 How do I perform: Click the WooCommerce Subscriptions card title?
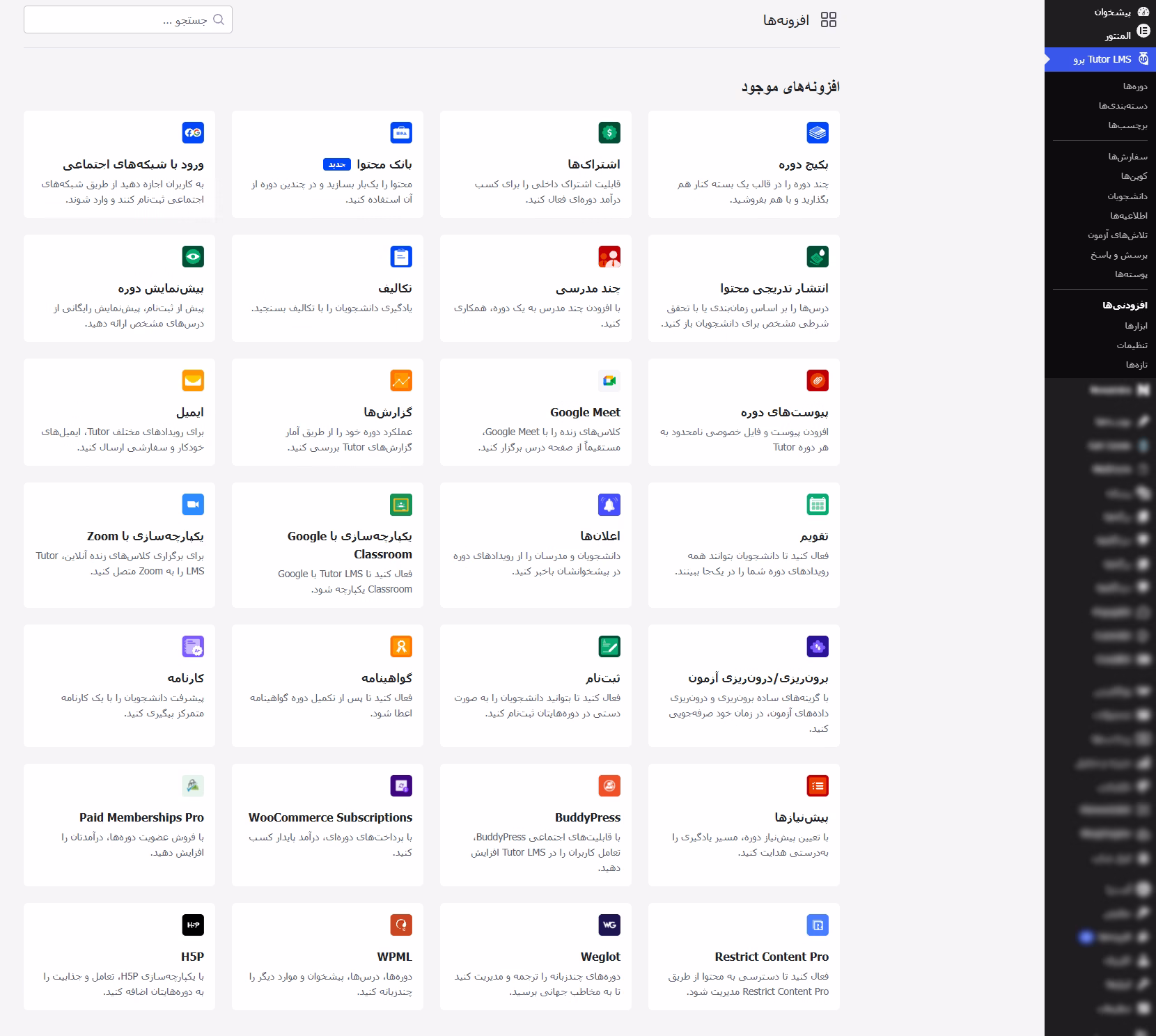pos(330,817)
